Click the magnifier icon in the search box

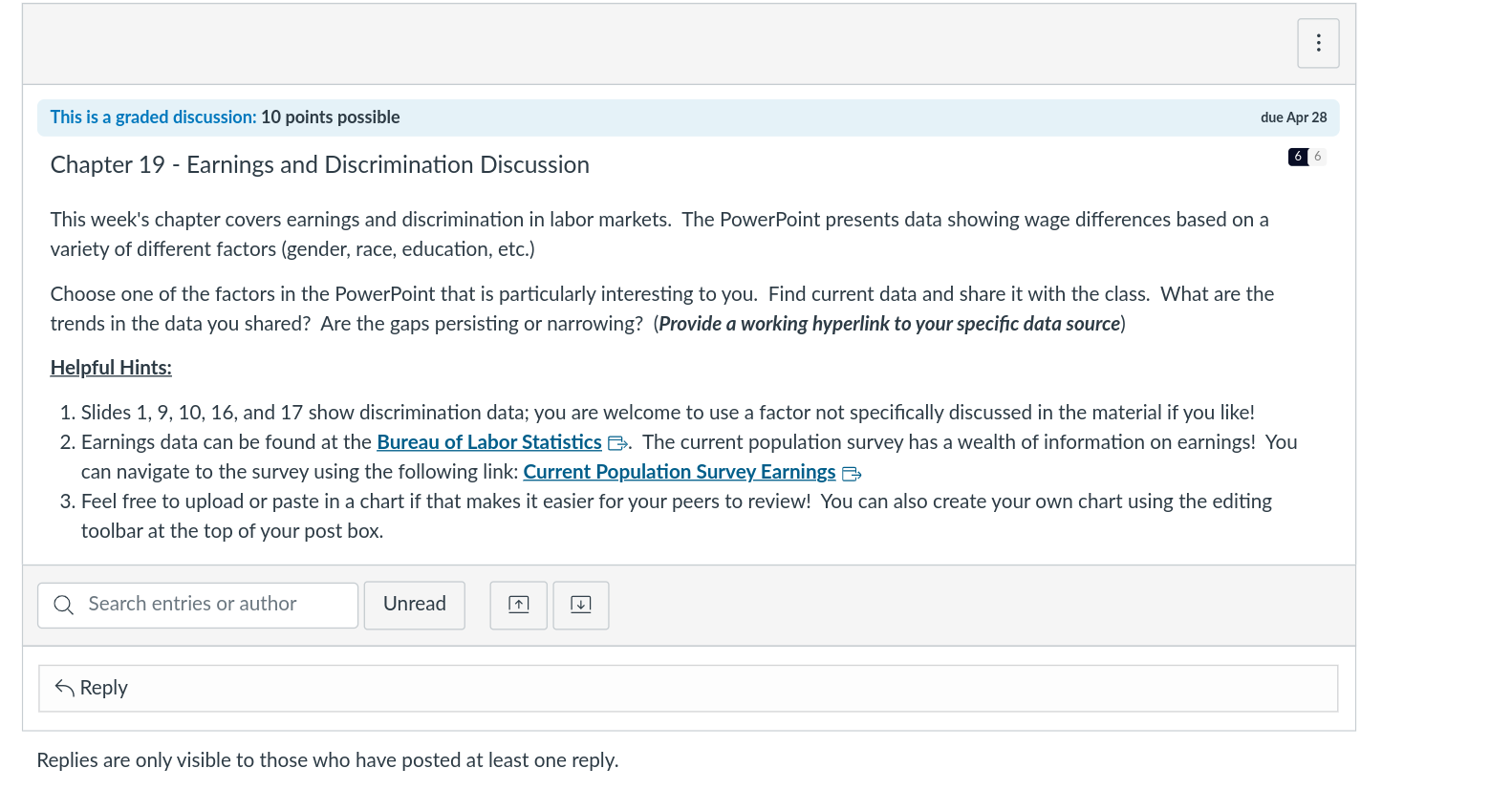[x=64, y=605]
